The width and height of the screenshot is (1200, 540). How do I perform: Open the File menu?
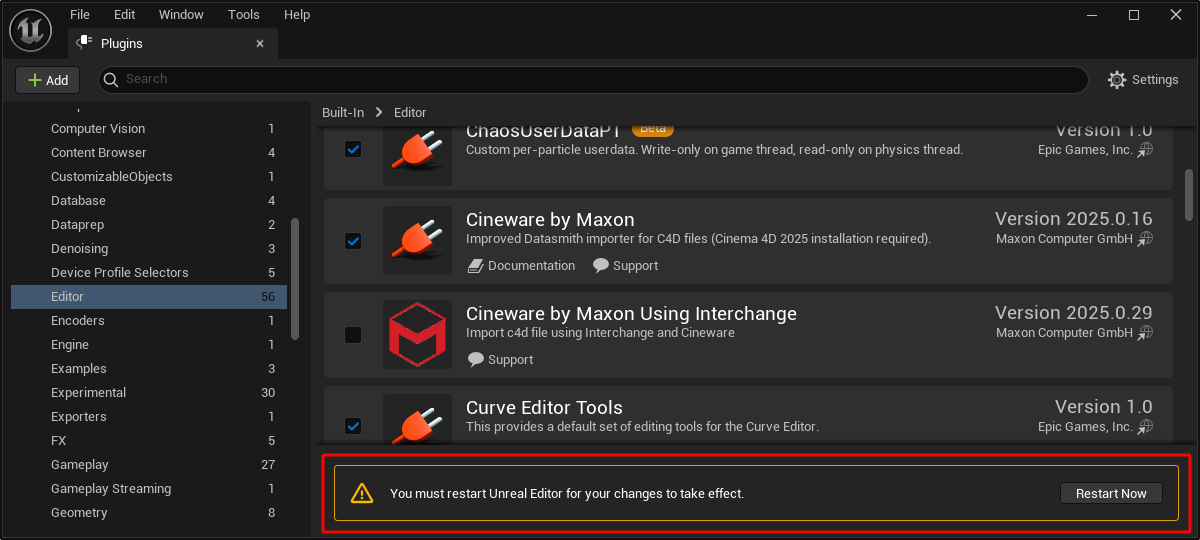pos(80,14)
